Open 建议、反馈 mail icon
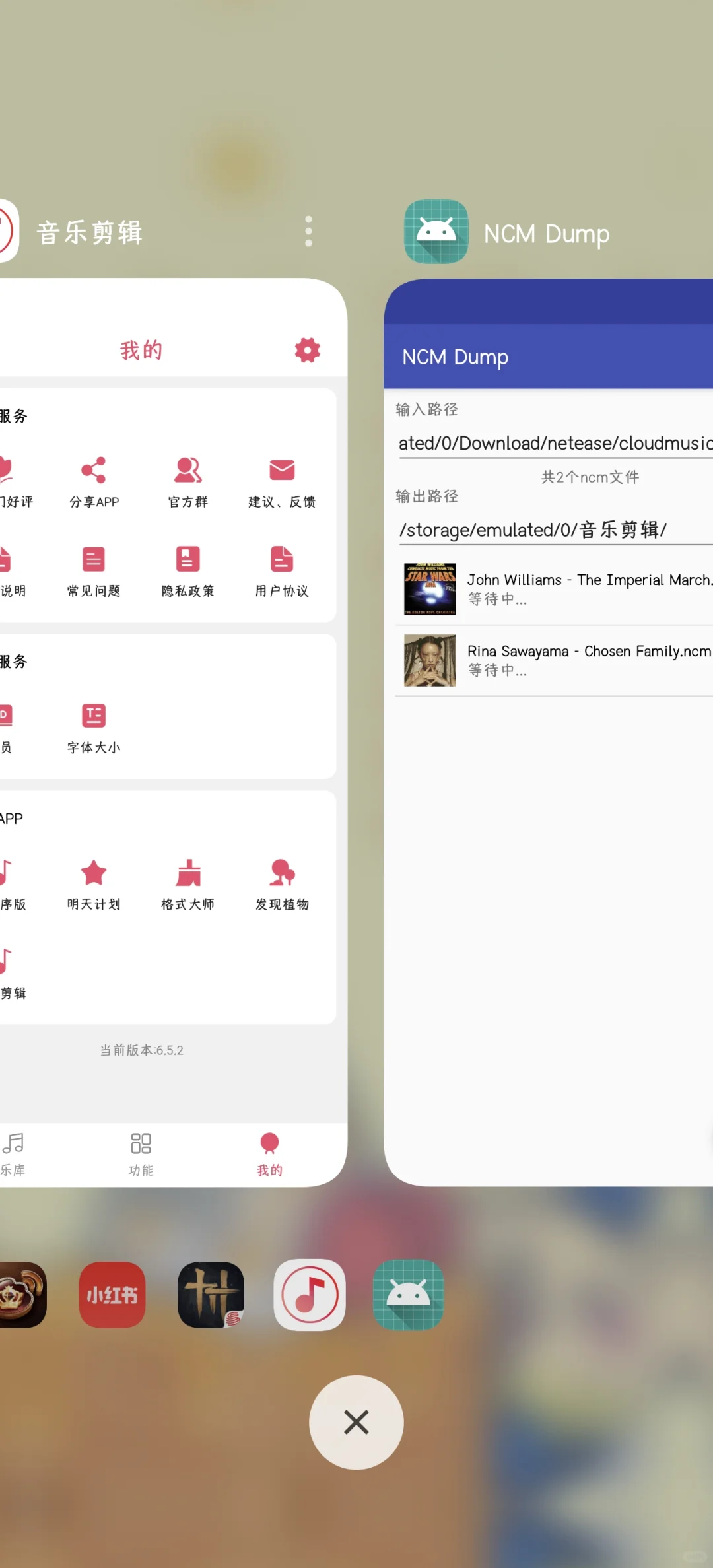 282,470
